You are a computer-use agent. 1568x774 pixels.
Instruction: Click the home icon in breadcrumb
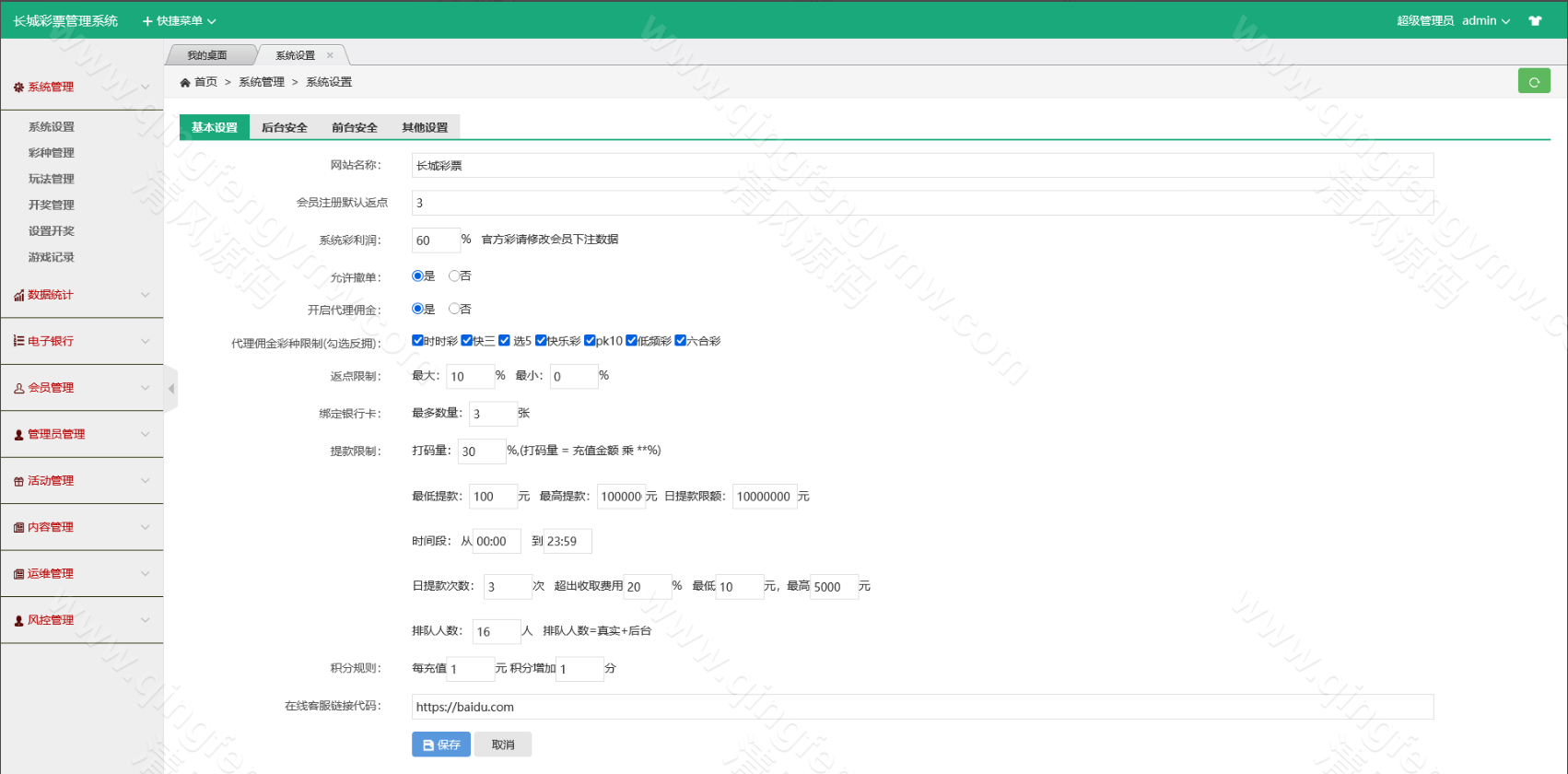pos(185,82)
